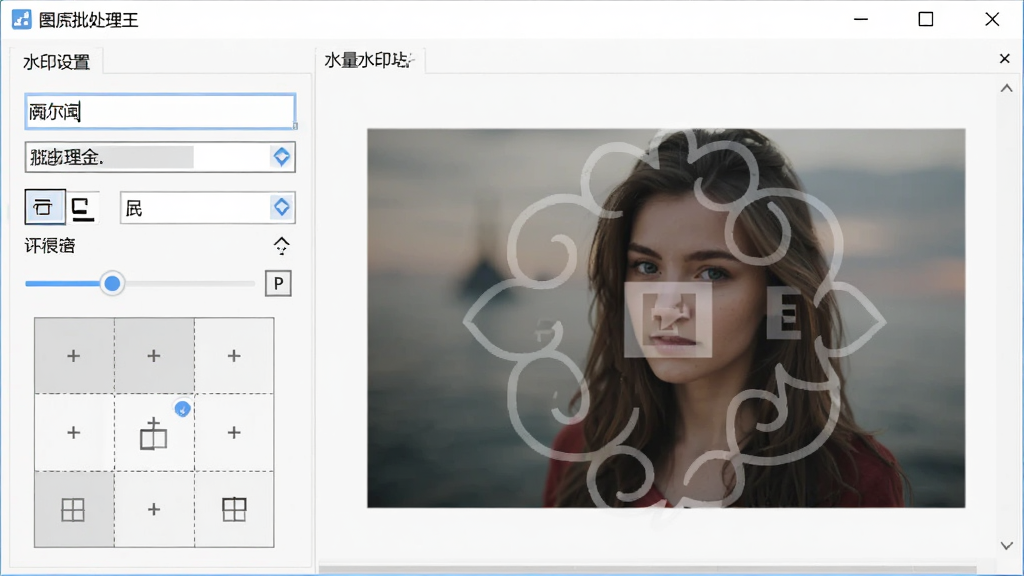
Task: Click the blue check badge on center cell
Action: (183, 409)
